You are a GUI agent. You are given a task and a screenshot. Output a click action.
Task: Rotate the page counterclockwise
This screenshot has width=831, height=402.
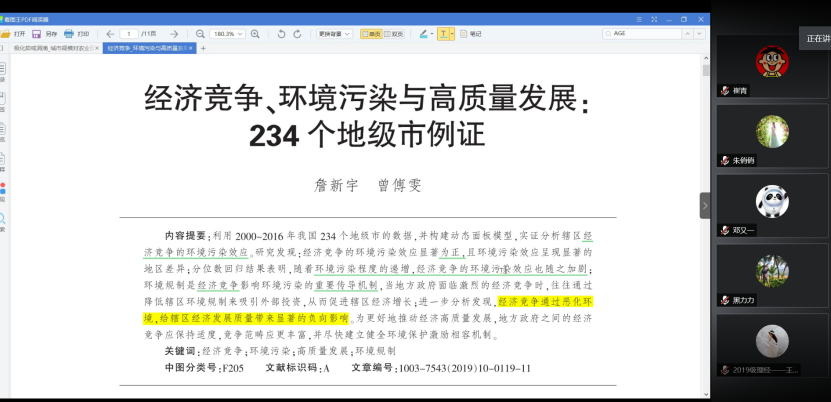tap(281, 34)
